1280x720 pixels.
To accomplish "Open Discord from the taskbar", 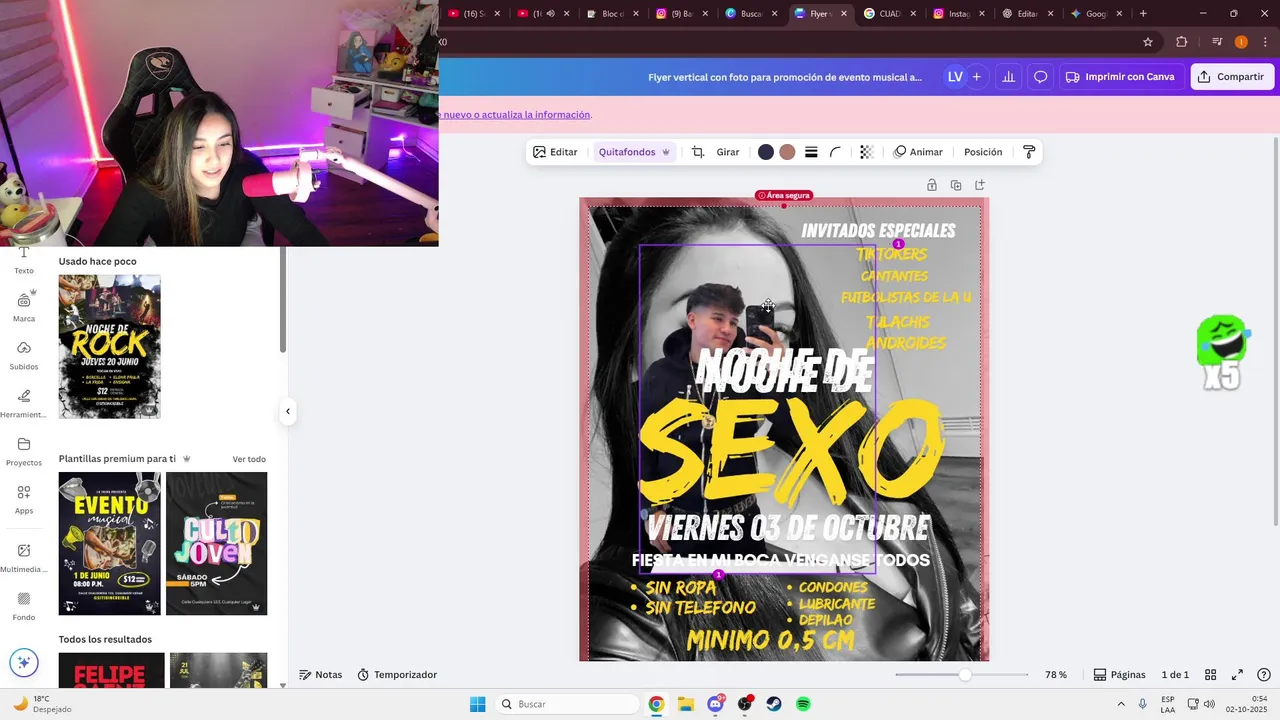I will tap(715, 704).
